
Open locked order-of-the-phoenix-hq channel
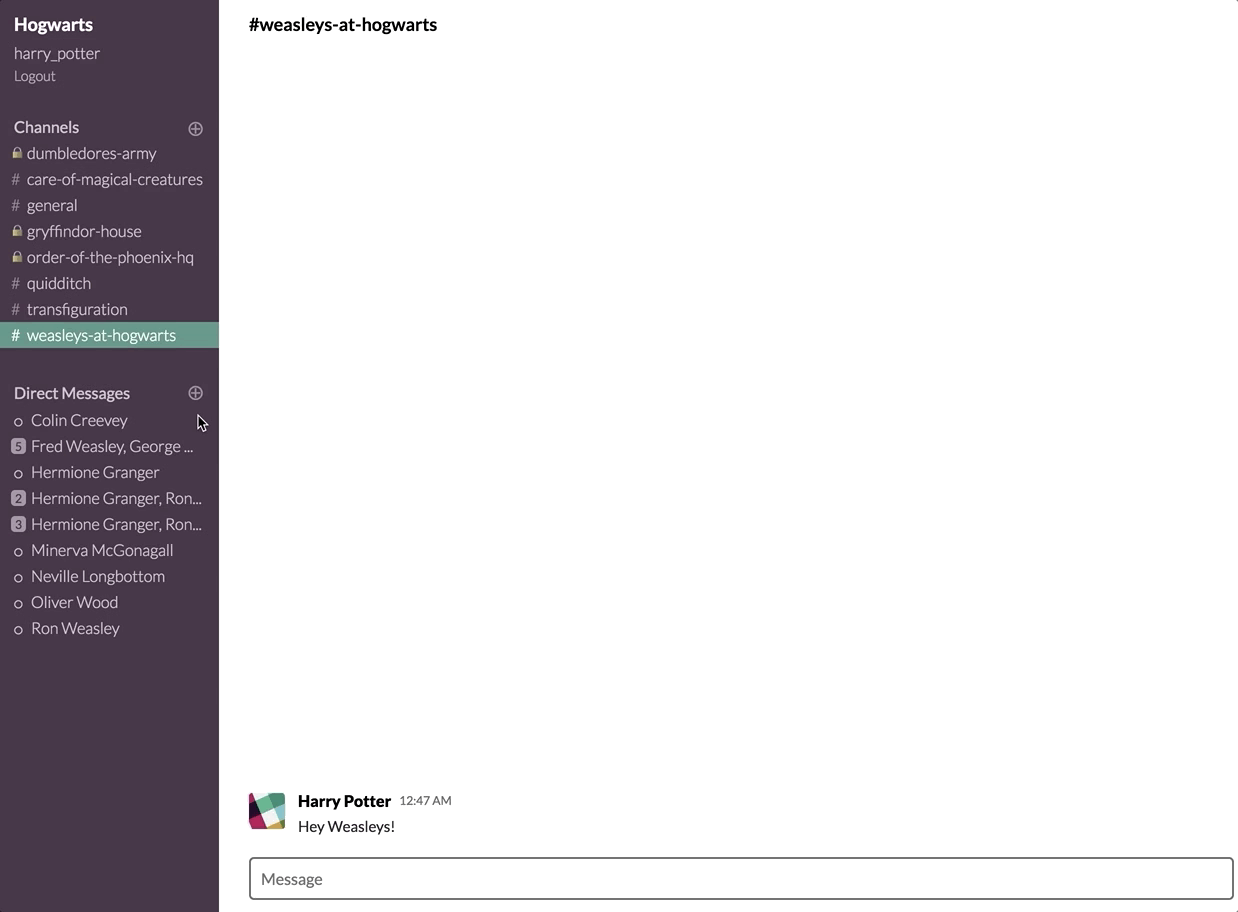pyautogui.click(x=109, y=257)
